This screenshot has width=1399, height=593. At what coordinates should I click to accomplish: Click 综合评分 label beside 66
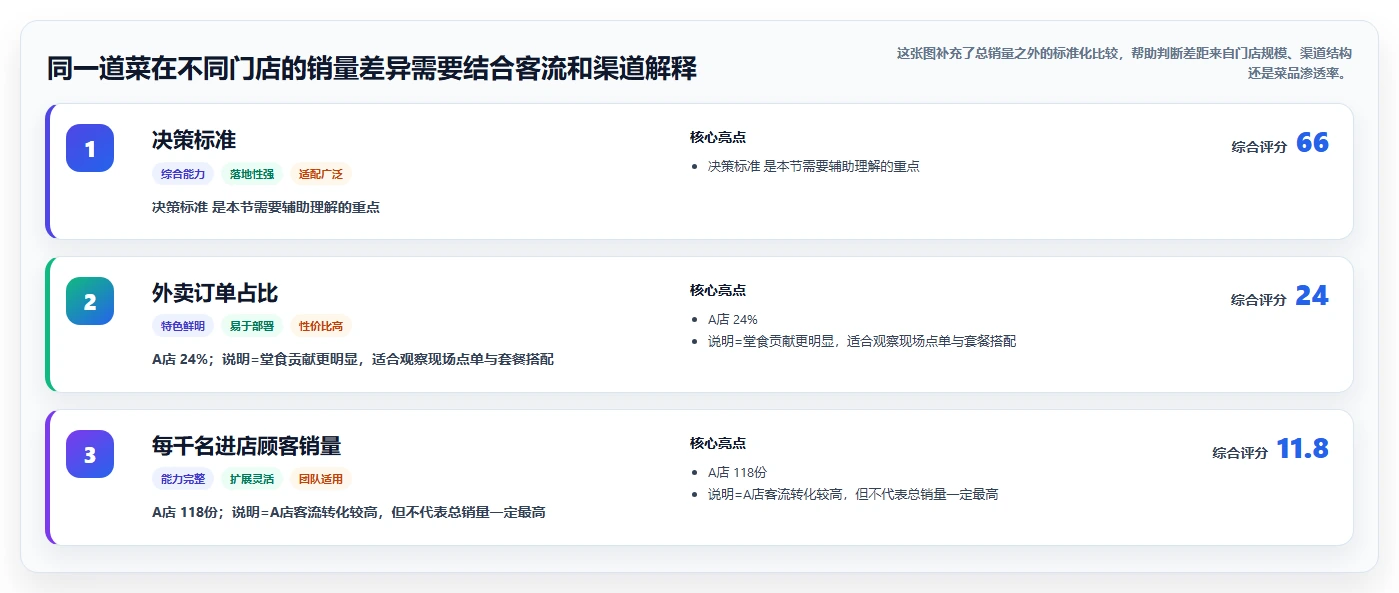[x=1259, y=147]
